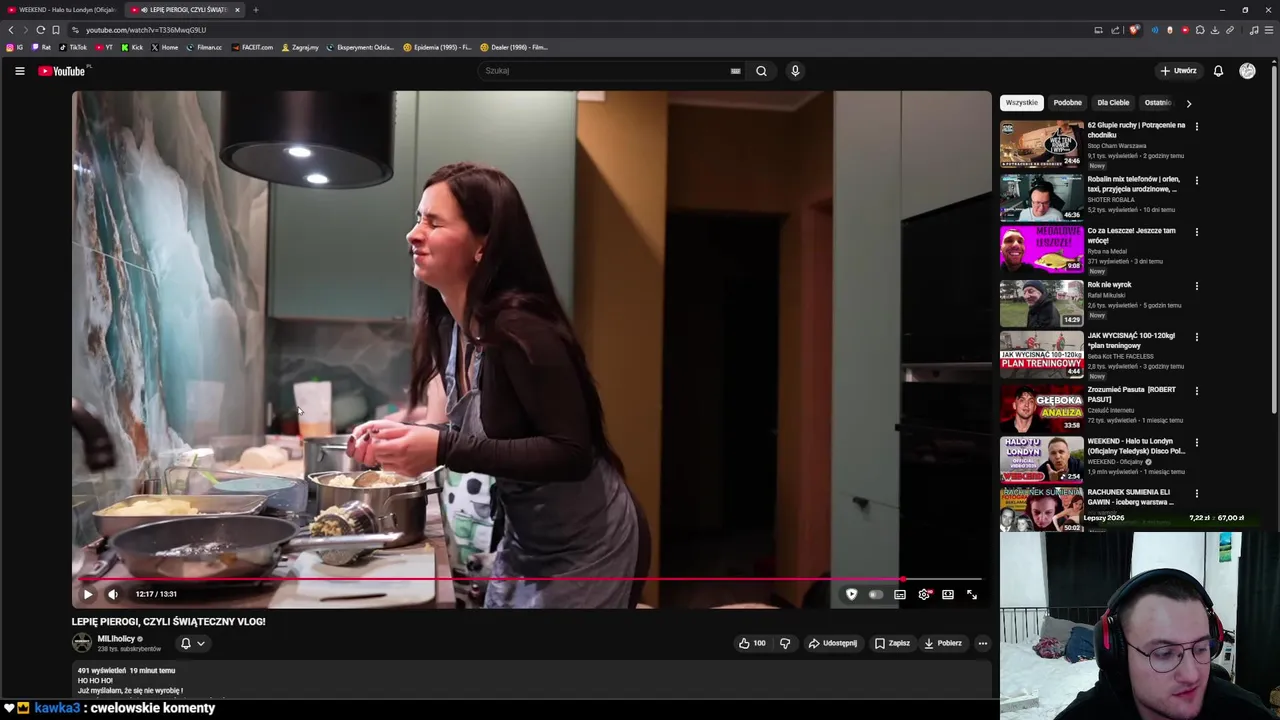Open options for '62 Głupie ruchy' video

tap(1197, 127)
